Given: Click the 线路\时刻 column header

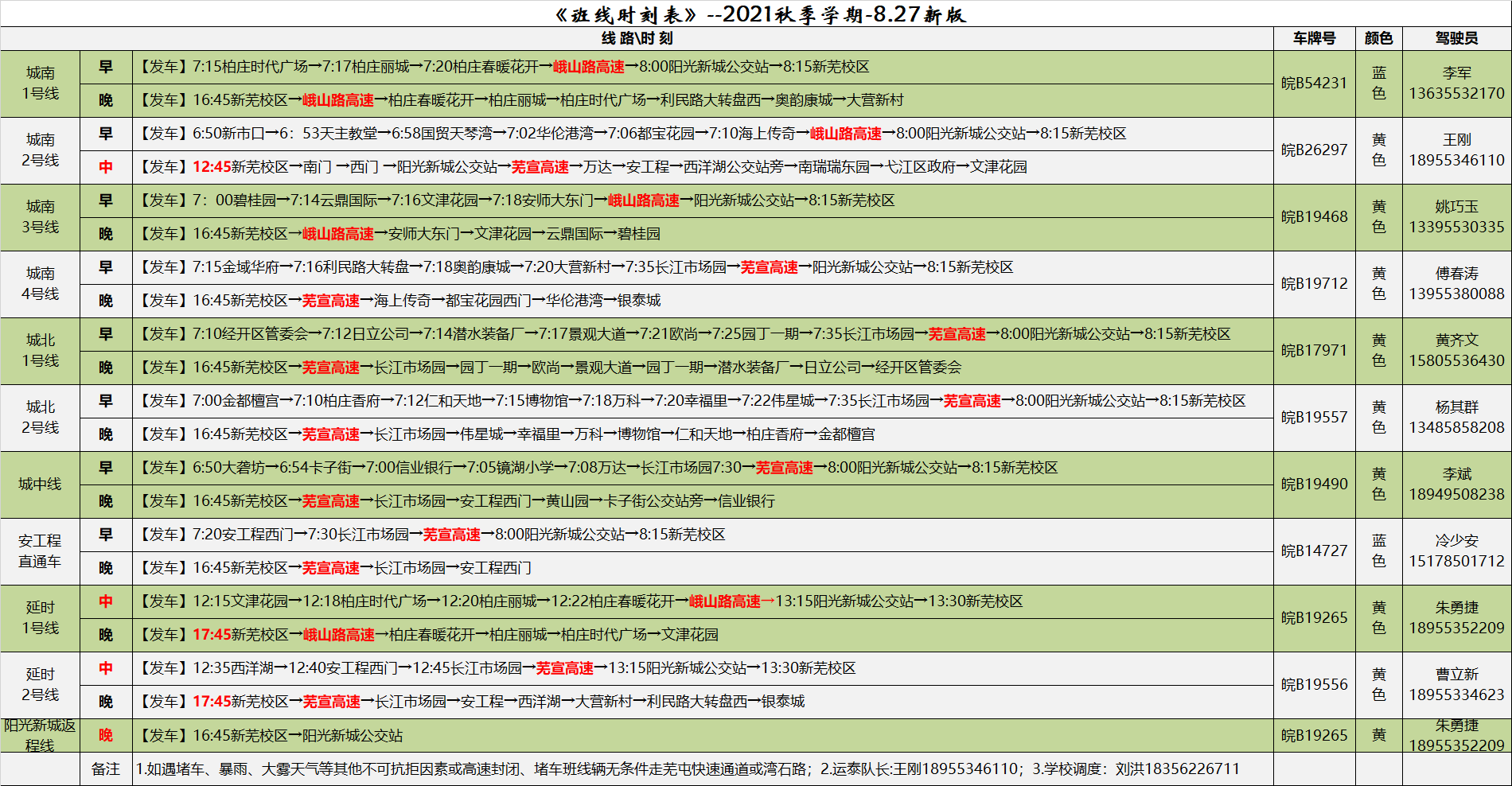Looking at the screenshot, I should pyautogui.click(x=637, y=38).
